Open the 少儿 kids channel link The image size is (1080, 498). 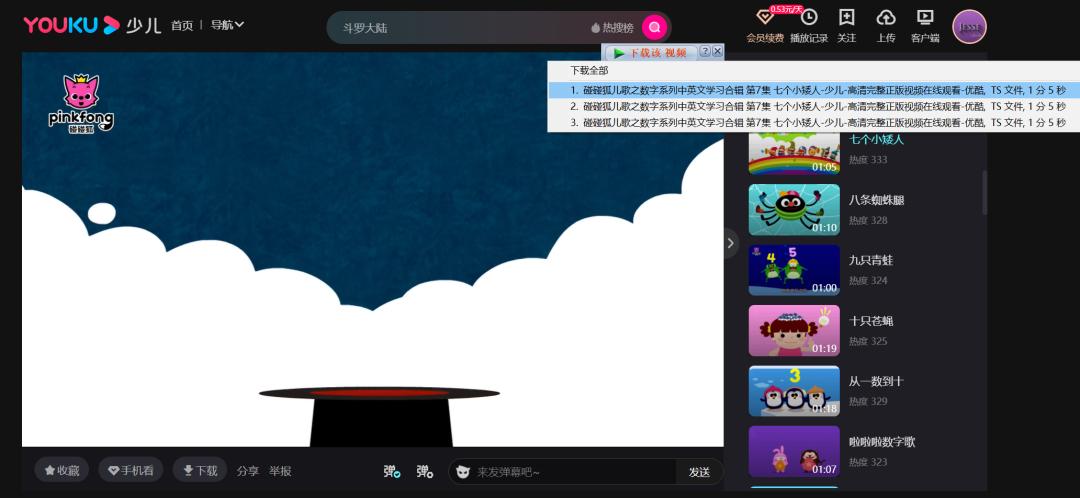pyautogui.click(x=143, y=26)
